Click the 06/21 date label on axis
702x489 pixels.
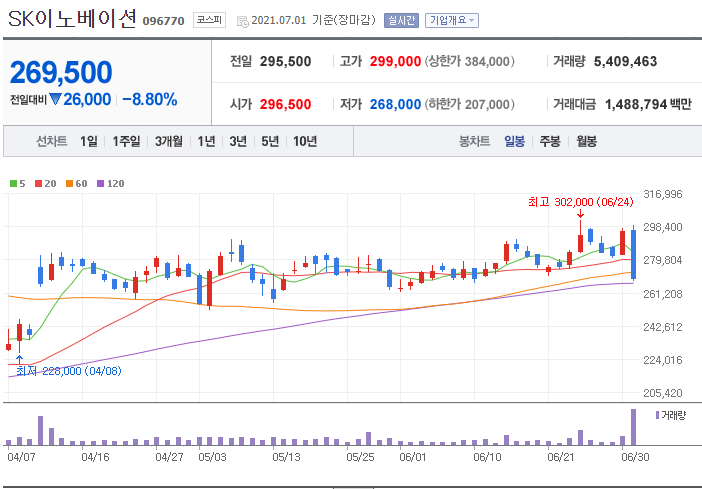(561, 457)
